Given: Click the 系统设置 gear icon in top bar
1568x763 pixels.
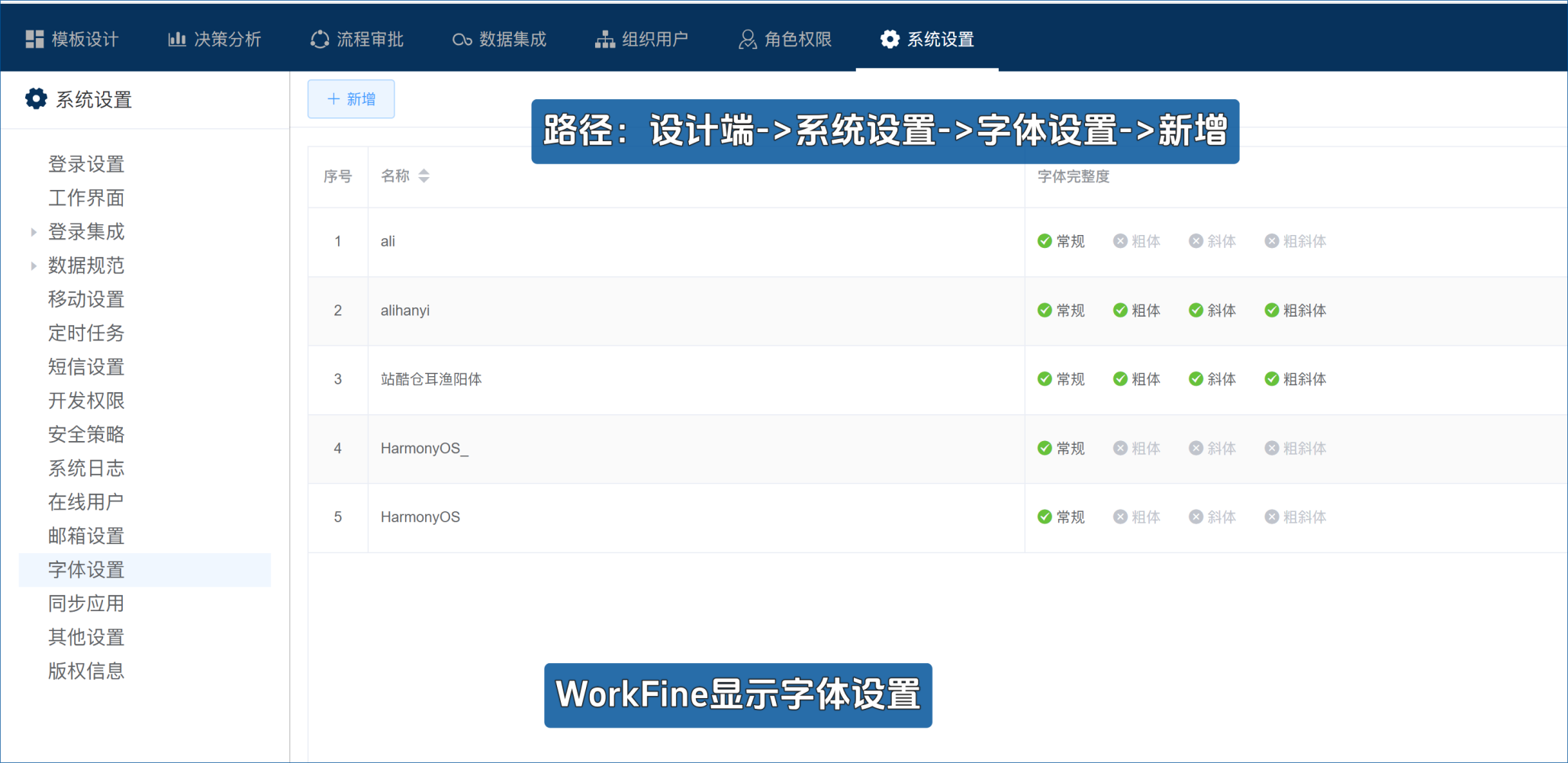Looking at the screenshot, I should coord(890,40).
